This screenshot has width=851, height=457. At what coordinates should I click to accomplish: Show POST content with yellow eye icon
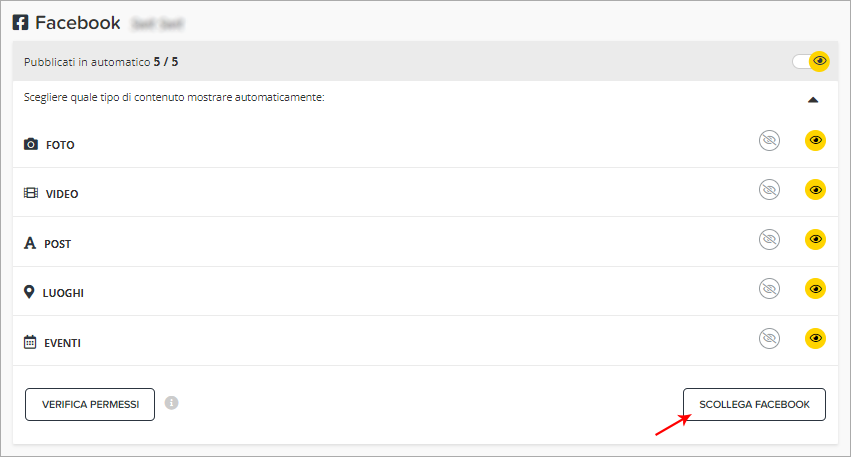click(x=815, y=239)
